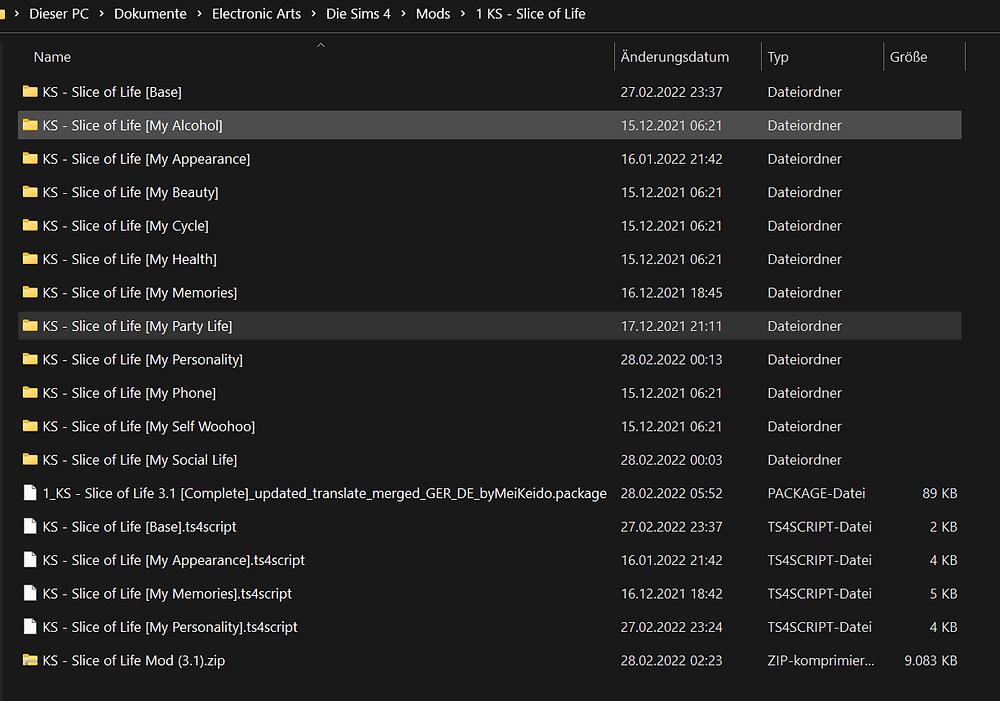Click the folder icon of [My Memories]
The image size is (1000, 701).
[x=30, y=292]
